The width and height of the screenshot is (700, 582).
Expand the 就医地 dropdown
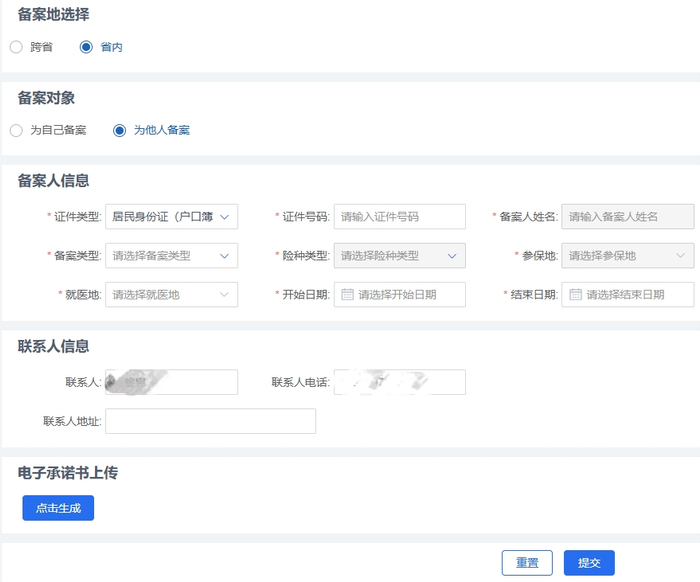click(x=171, y=295)
